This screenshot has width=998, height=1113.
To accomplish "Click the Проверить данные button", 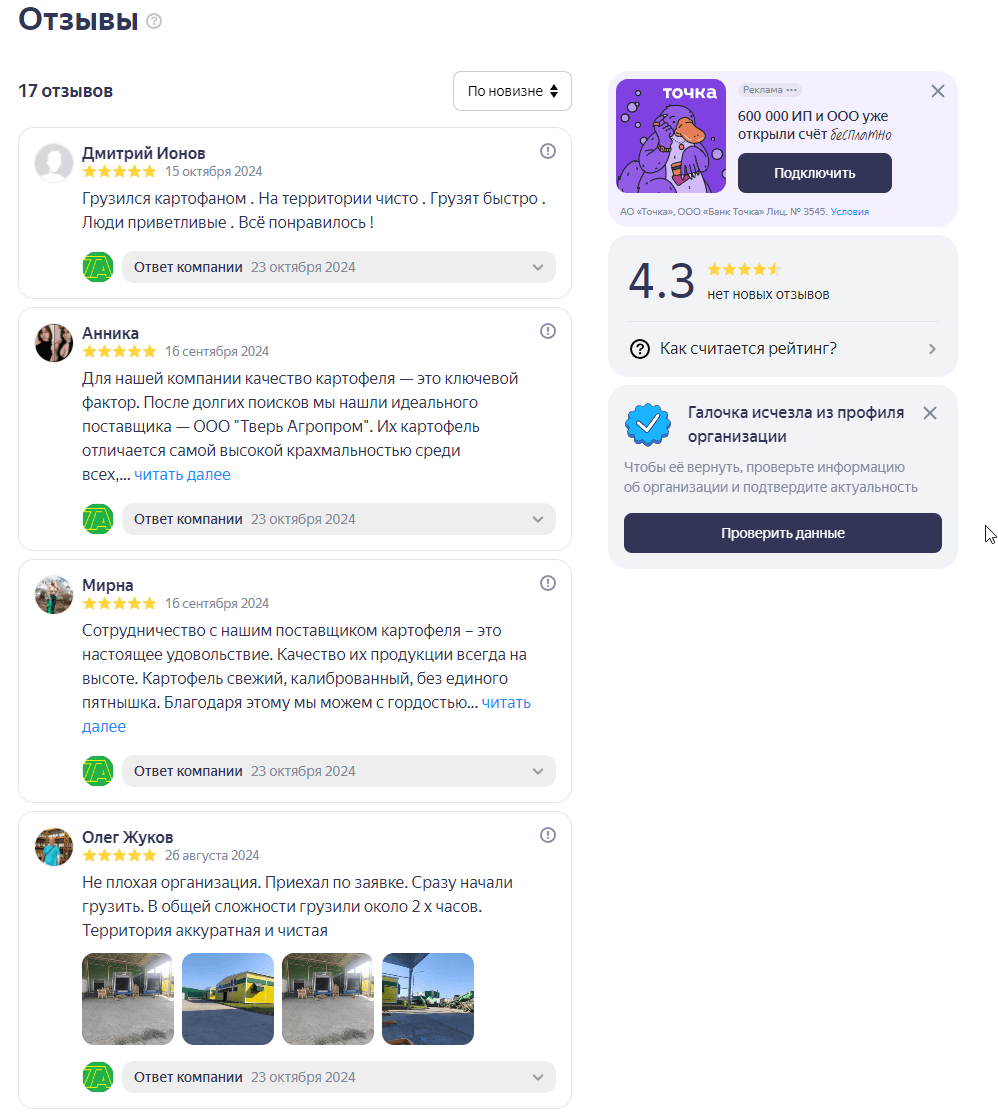I will (782, 533).
